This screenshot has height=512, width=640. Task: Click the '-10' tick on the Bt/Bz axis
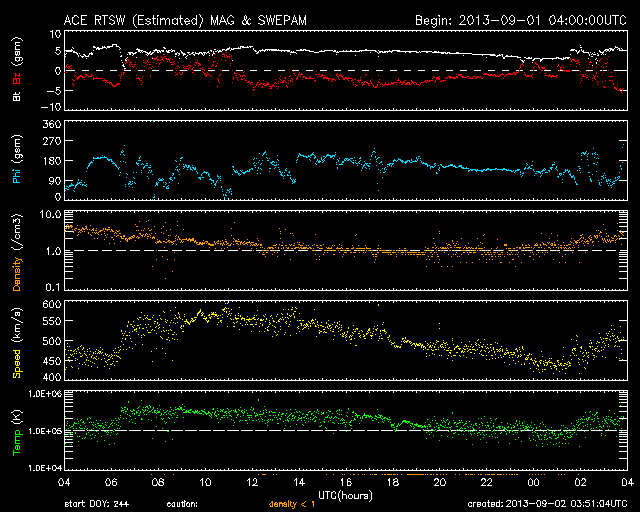point(51,107)
